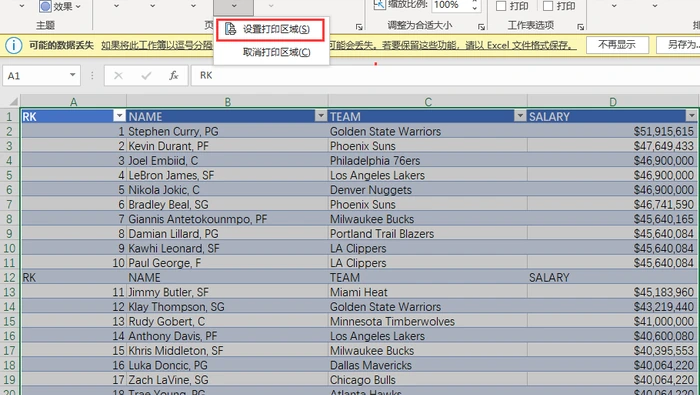Click the 另存为 button on the message bar
This screenshot has height=395, width=700.
tap(679, 45)
